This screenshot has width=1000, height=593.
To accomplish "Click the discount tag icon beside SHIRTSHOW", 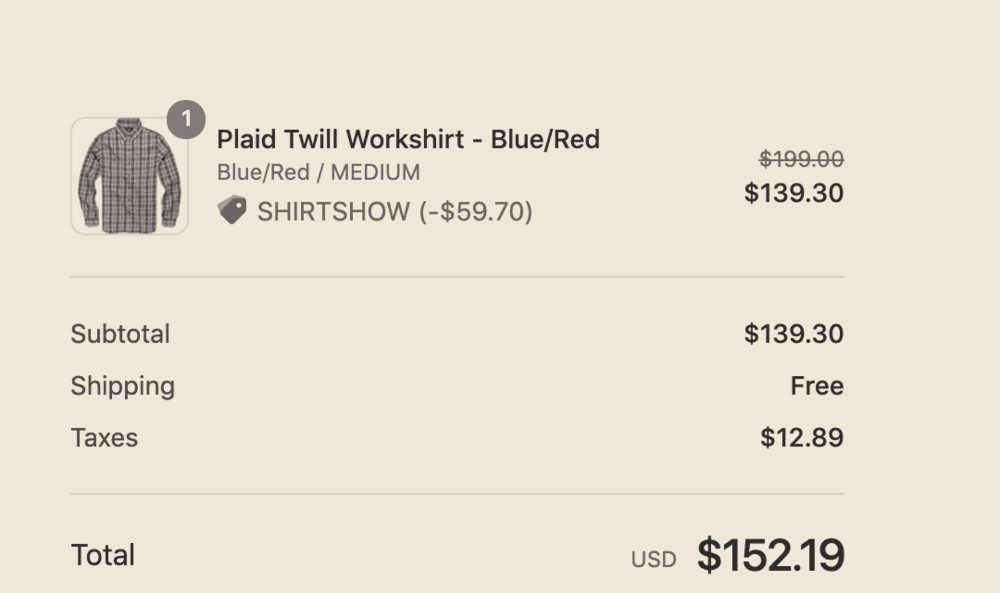I will coord(232,210).
